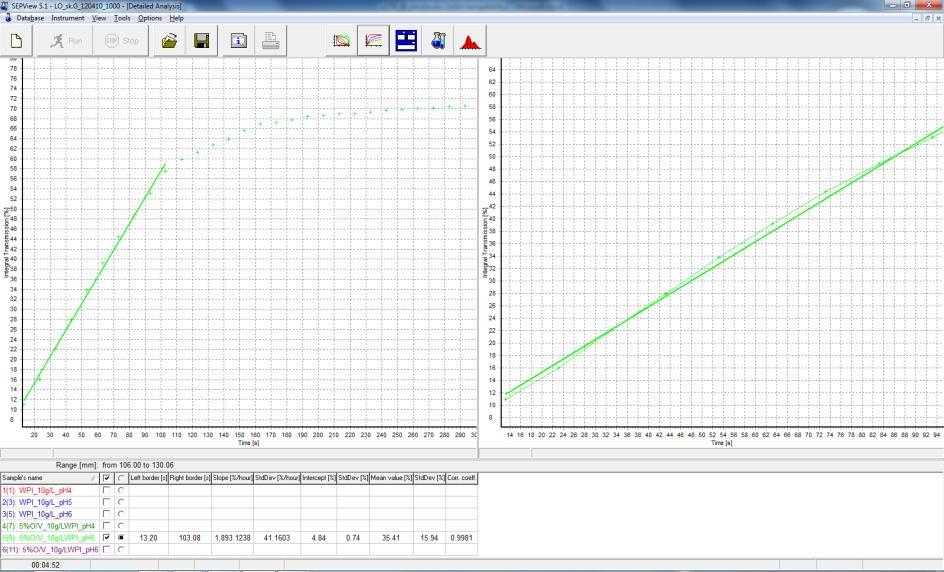Sort by the Sample's name column header
The height and width of the screenshot is (572, 944).
click(49, 478)
